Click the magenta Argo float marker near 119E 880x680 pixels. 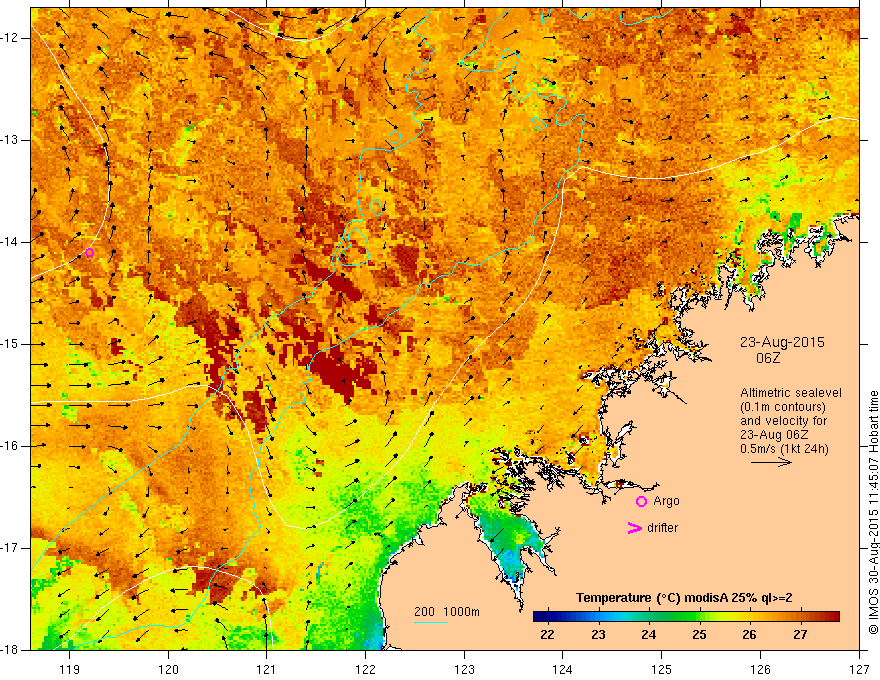pos(89,252)
